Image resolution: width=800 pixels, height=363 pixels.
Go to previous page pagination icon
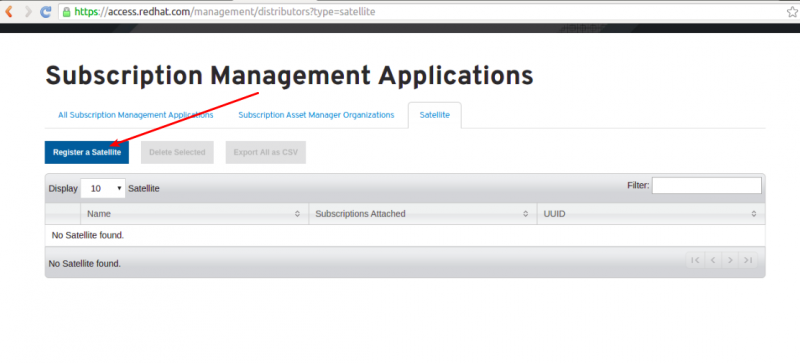(x=713, y=260)
